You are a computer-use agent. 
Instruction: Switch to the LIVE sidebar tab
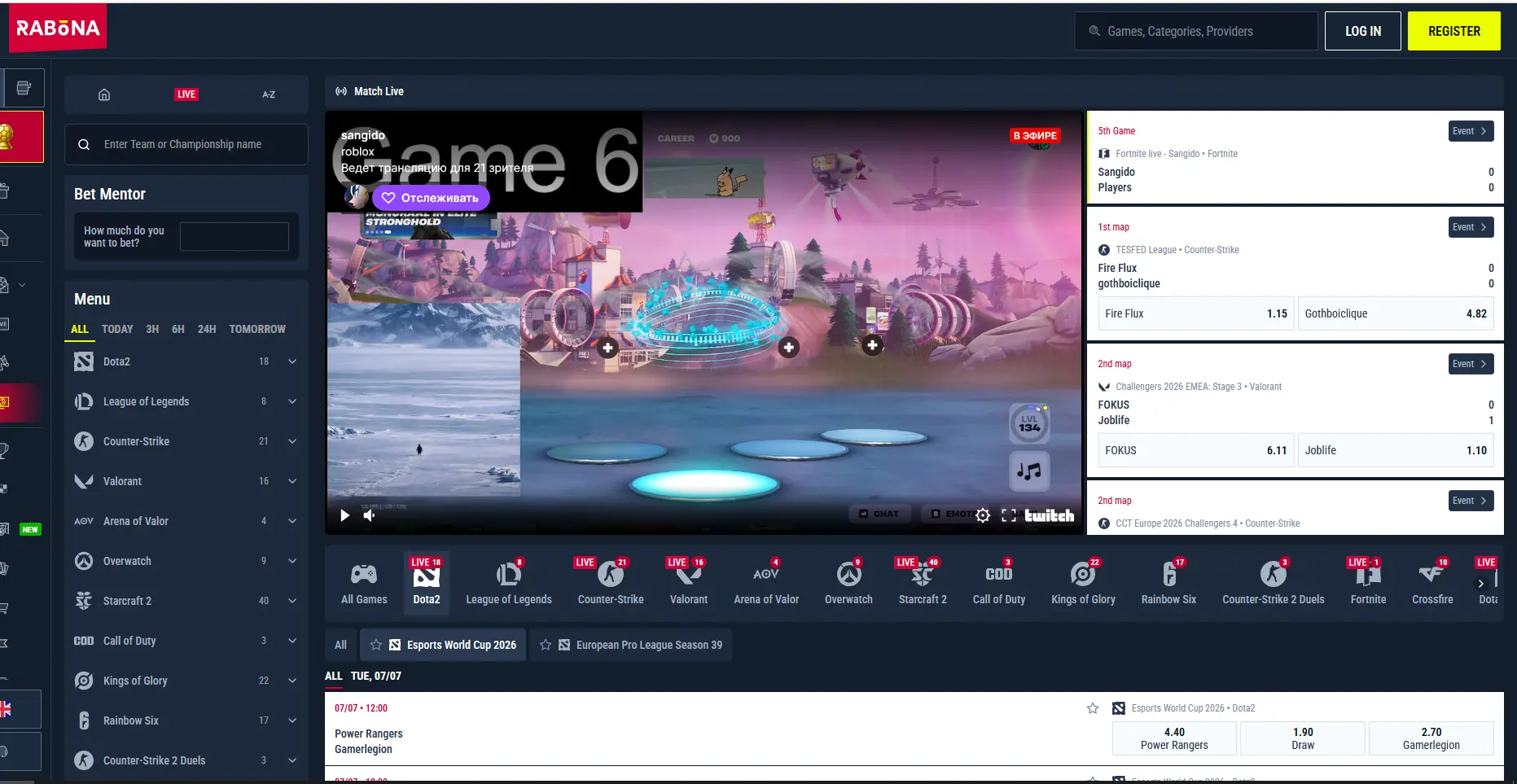tap(186, 94)
